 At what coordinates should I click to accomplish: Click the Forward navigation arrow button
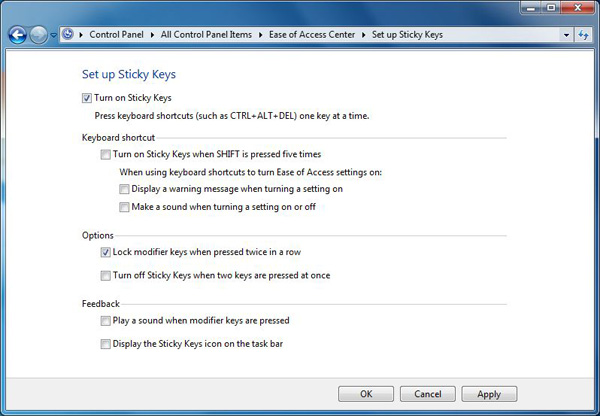tap(38, 35)
